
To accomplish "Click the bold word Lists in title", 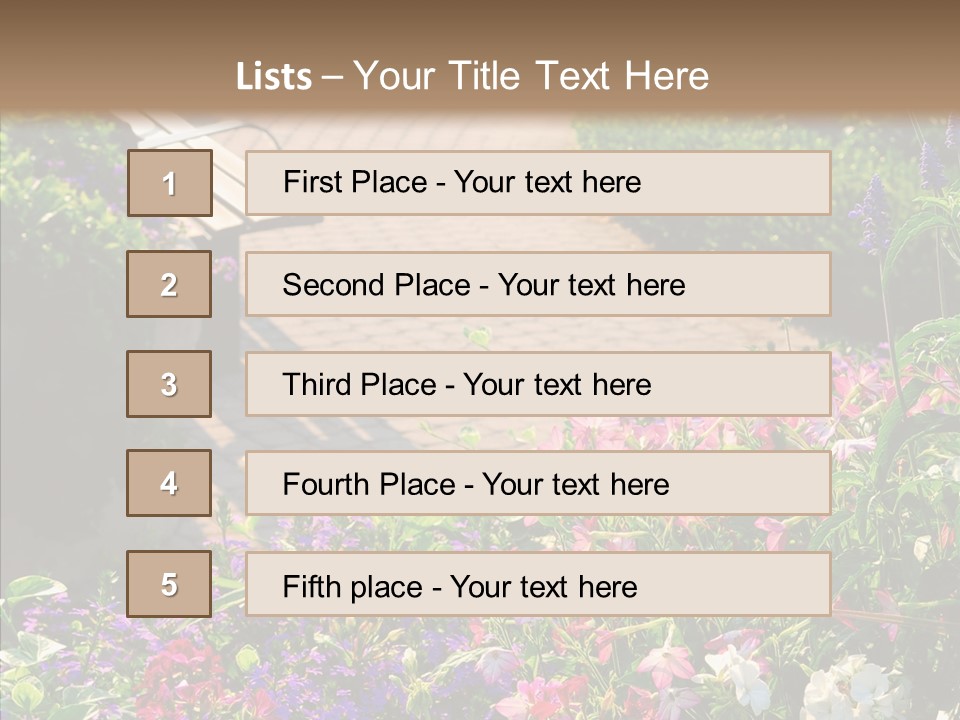I will pyautogui.click(x=274, y=77).
